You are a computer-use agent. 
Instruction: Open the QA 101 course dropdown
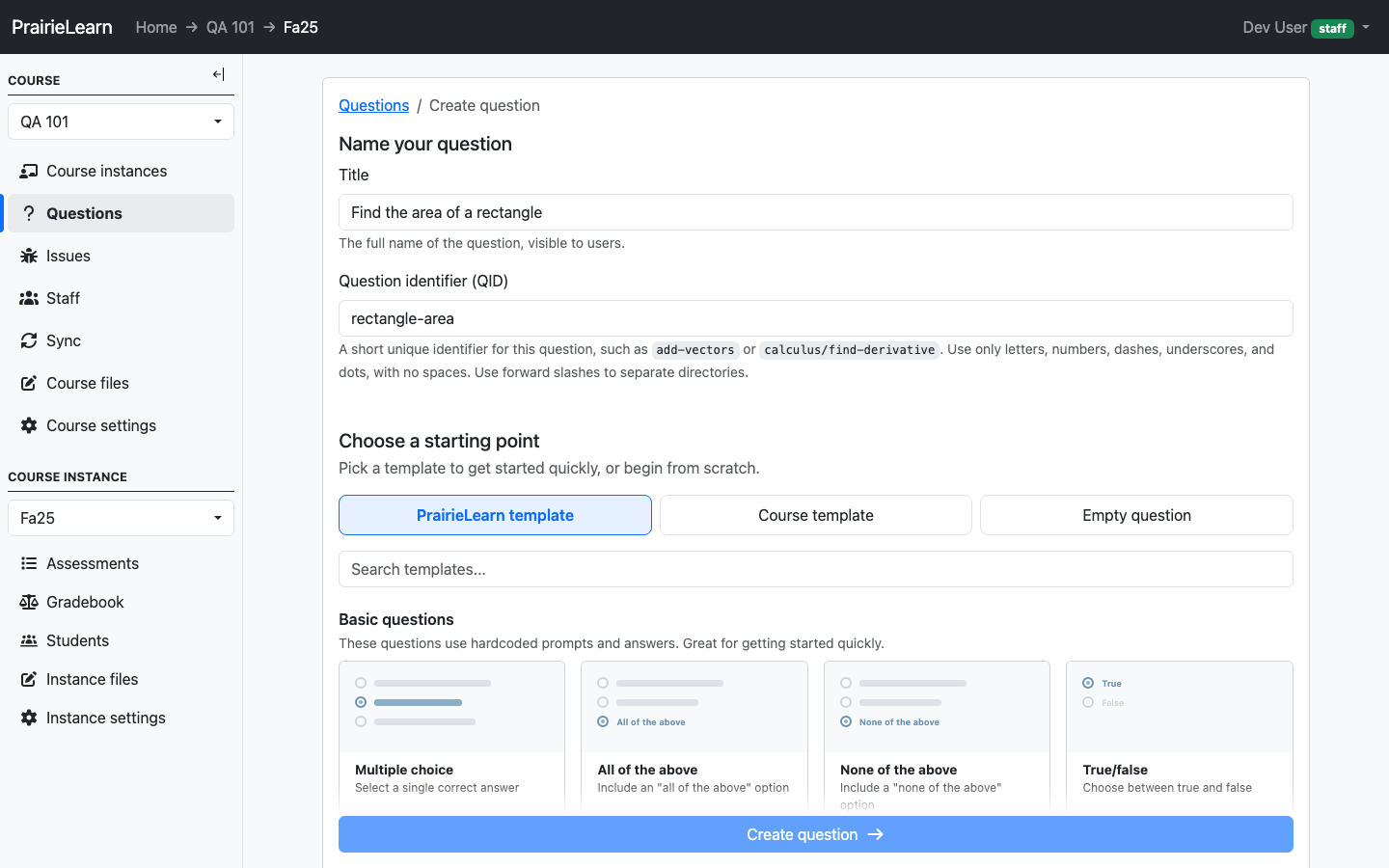(x=121, y=122)
